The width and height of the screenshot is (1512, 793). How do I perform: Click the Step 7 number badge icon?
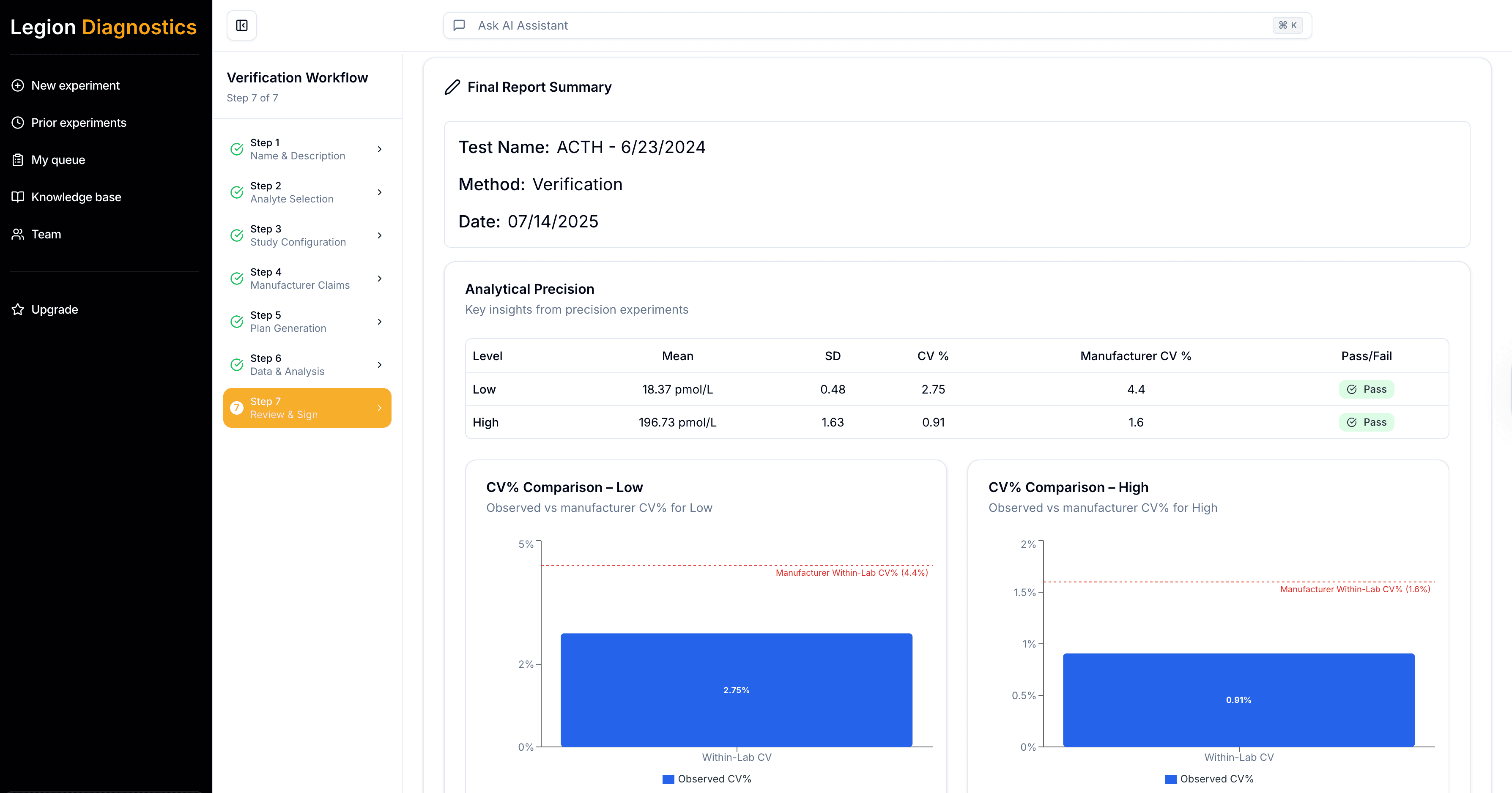pos(236,408)
